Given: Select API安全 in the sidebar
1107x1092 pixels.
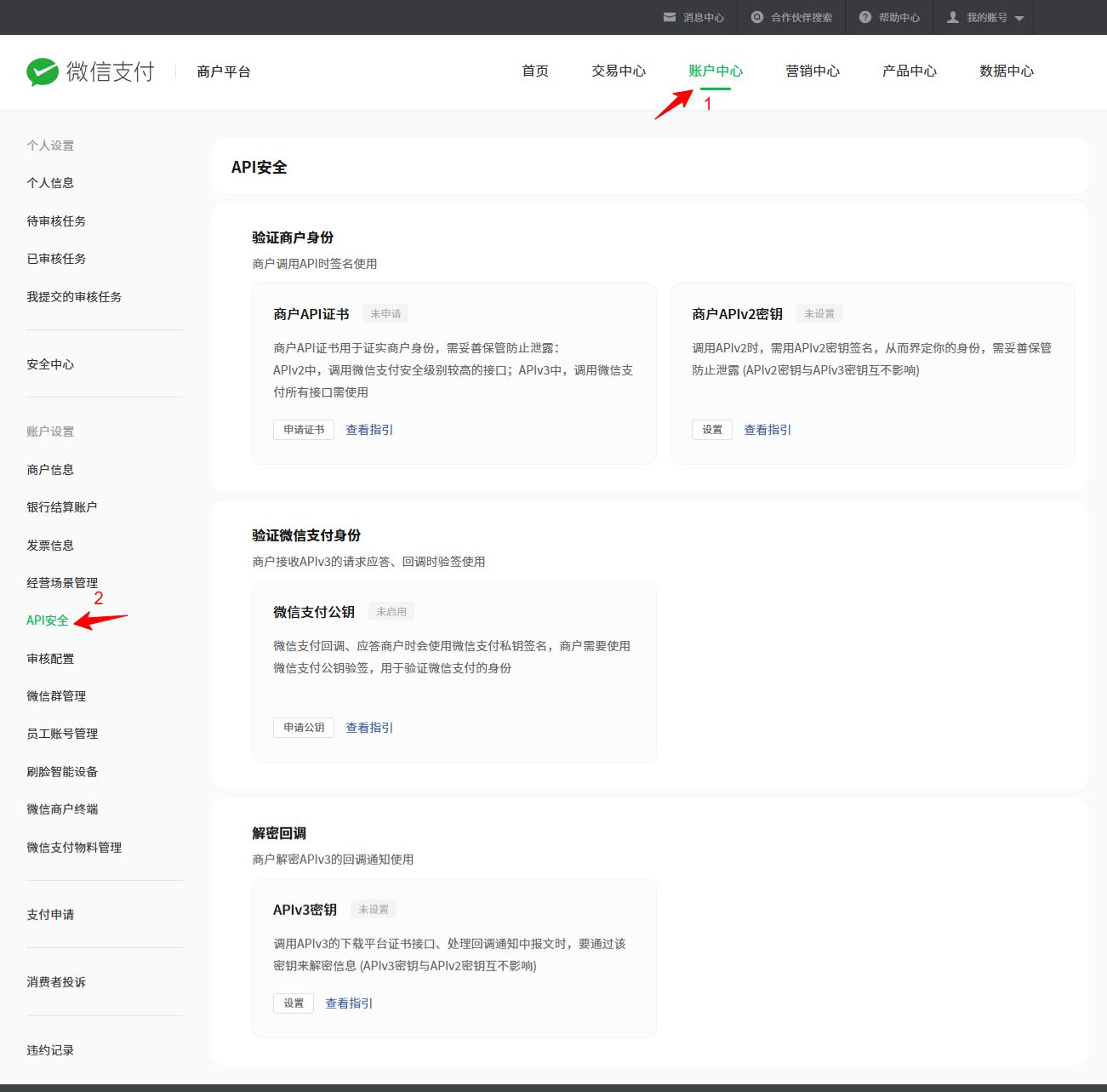Looking at the screenshot, I should click(48, 620).
